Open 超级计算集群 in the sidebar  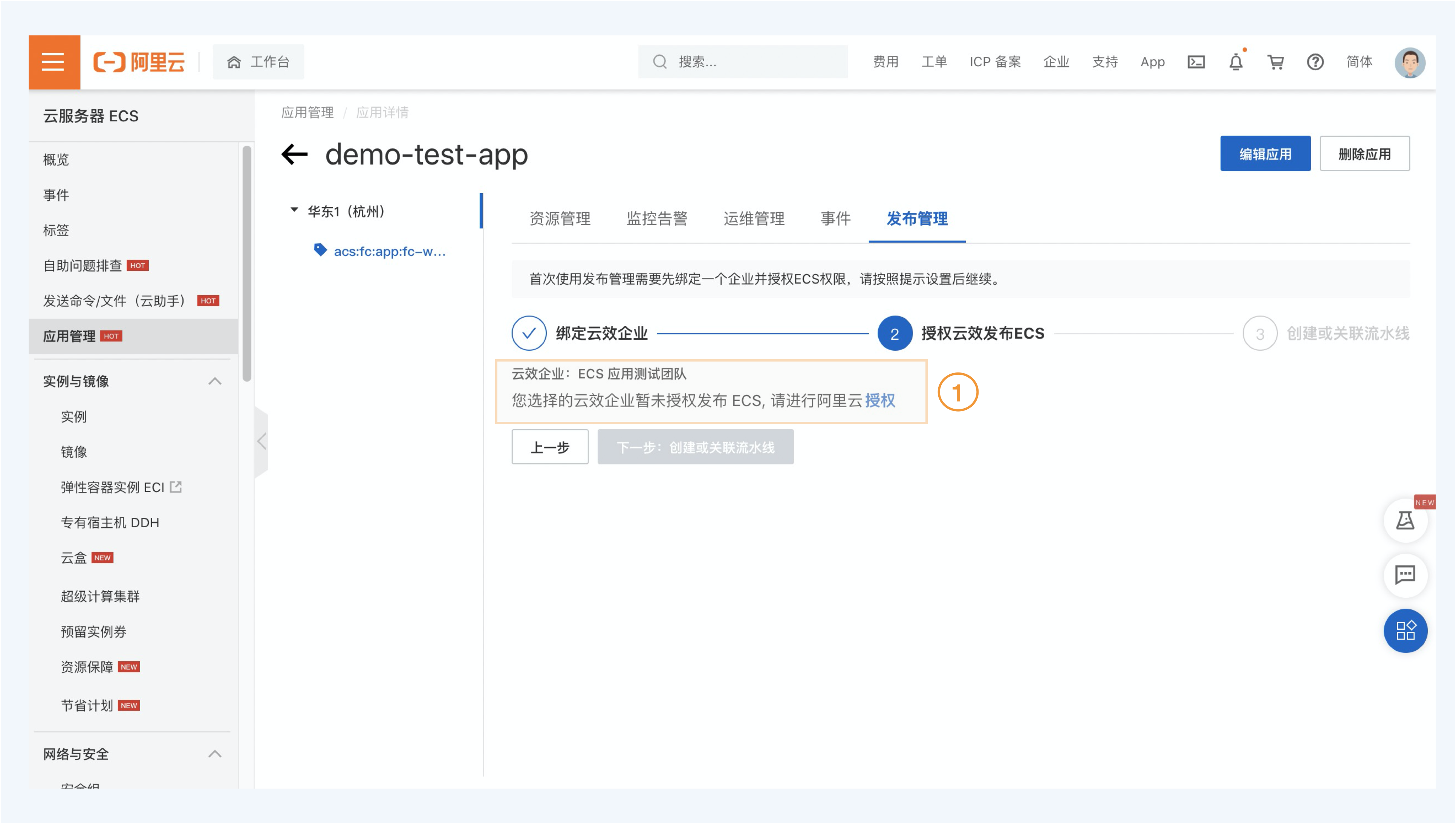click(x=99, y=596)
